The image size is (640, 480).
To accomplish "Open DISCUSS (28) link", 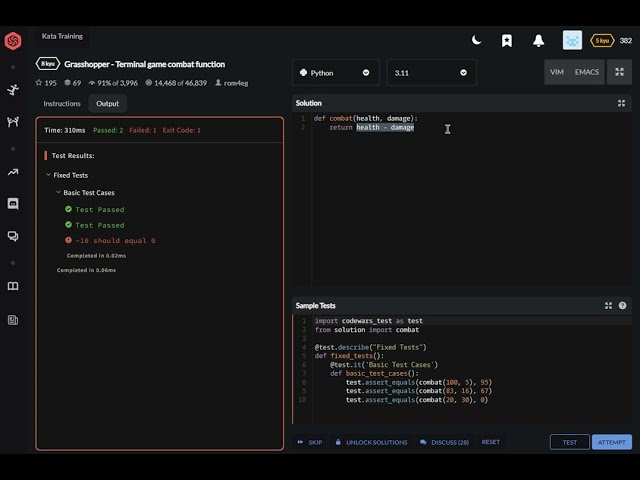I will tap(444, 442).
